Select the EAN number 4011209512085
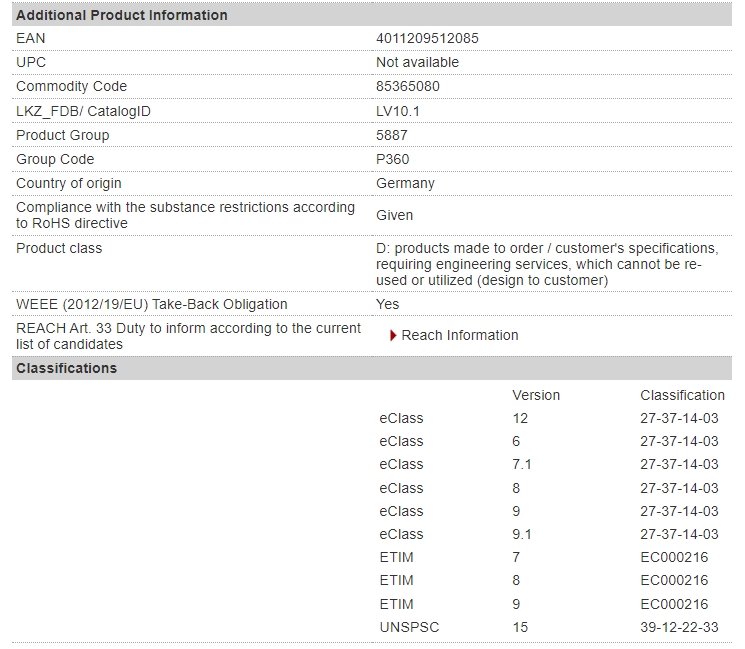The height and width of the screenshot is (649, 745). pos(427,38)
